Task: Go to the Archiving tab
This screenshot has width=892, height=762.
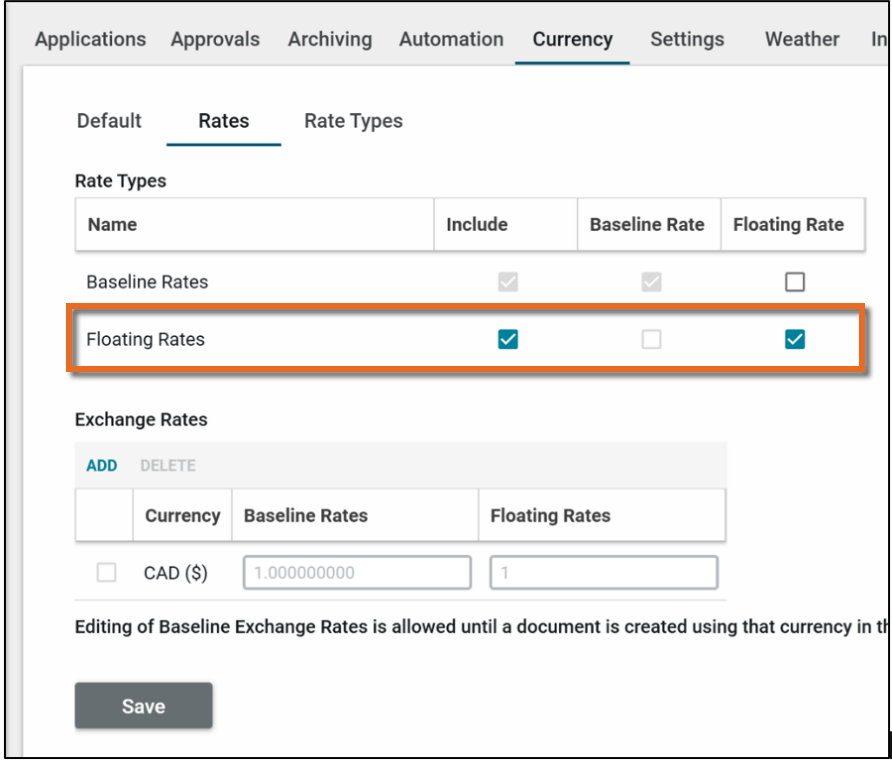Action: tap(330, 40)
